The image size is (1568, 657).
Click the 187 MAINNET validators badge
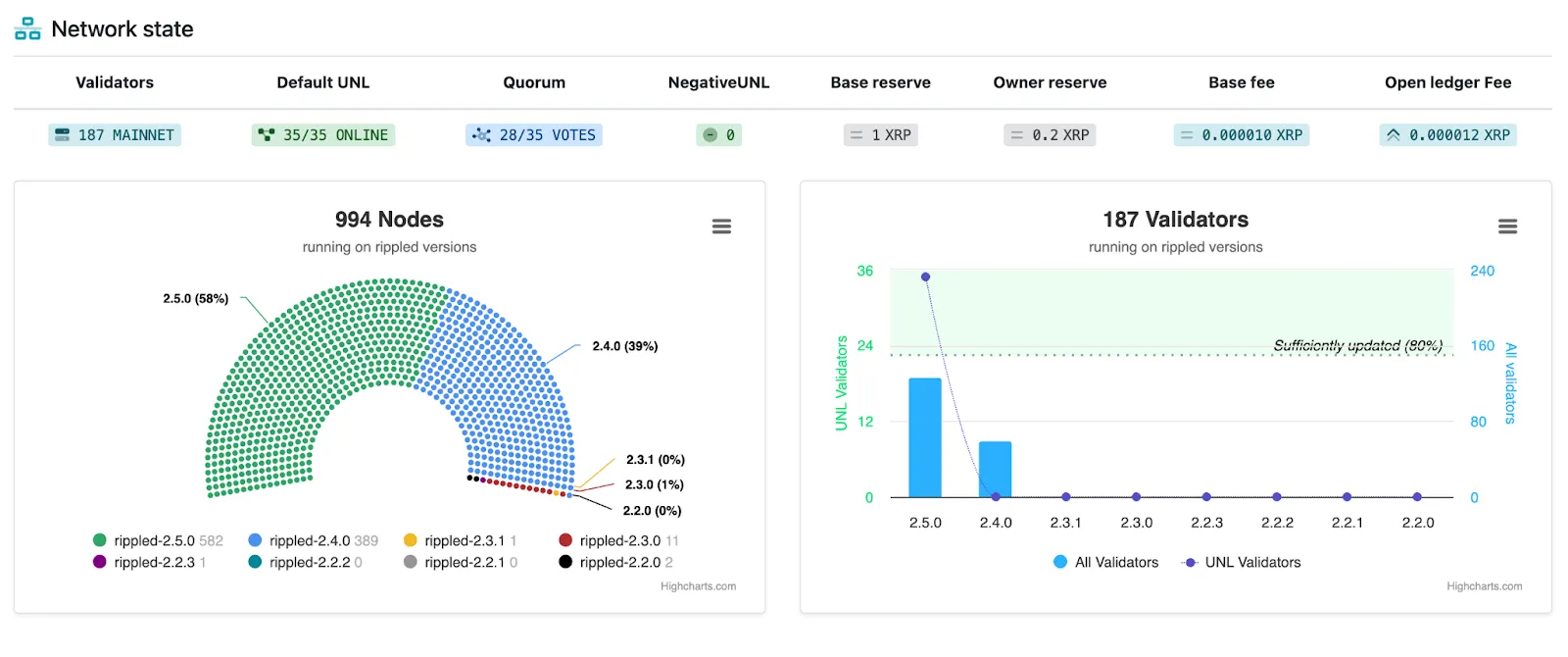pos(115,135)
